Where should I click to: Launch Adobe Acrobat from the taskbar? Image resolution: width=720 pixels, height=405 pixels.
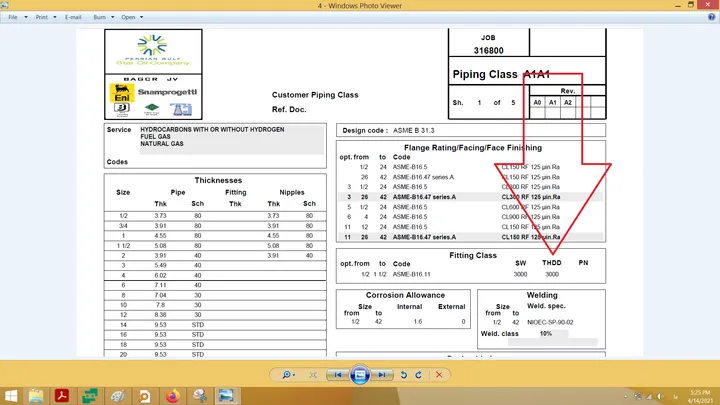coord(62,396)
